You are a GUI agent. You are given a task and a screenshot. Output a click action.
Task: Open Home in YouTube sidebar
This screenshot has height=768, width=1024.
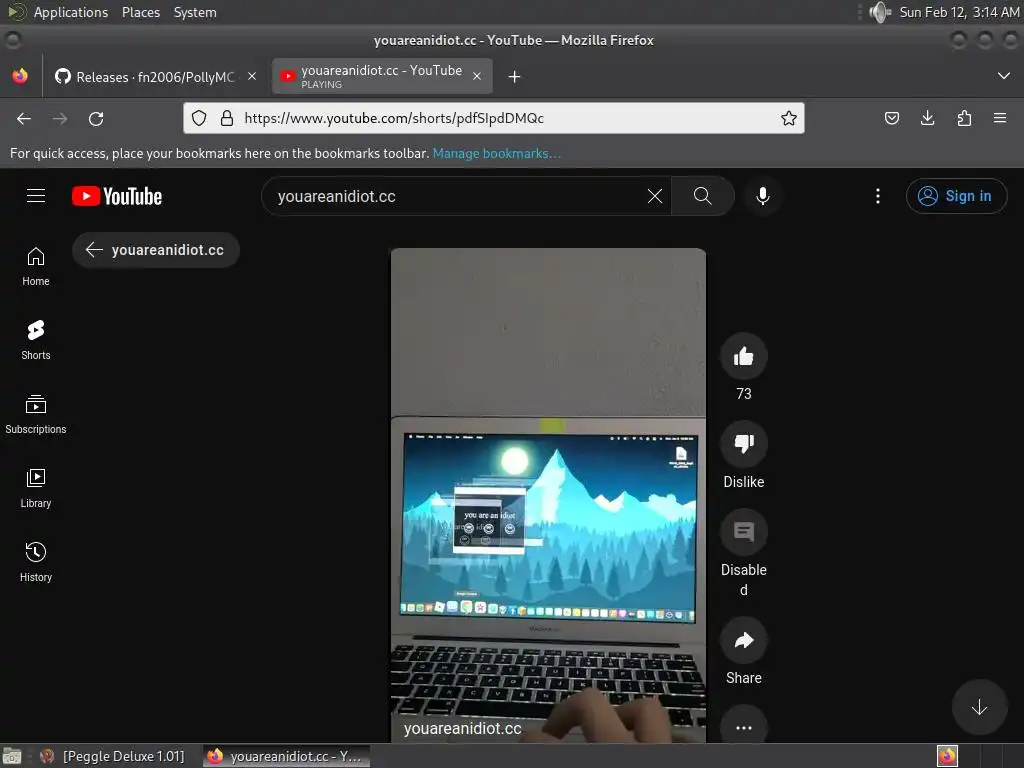[36, 266]
